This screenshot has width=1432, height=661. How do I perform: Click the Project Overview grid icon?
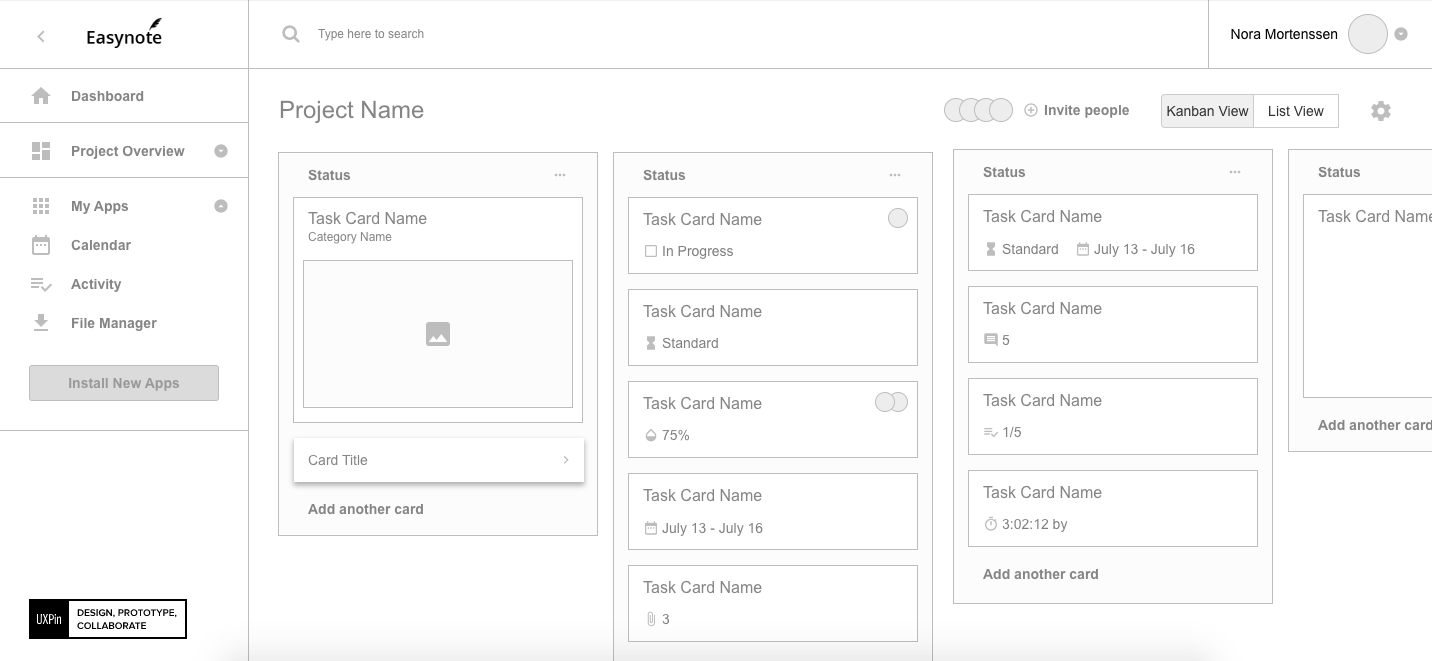click(x=41, y=151)
